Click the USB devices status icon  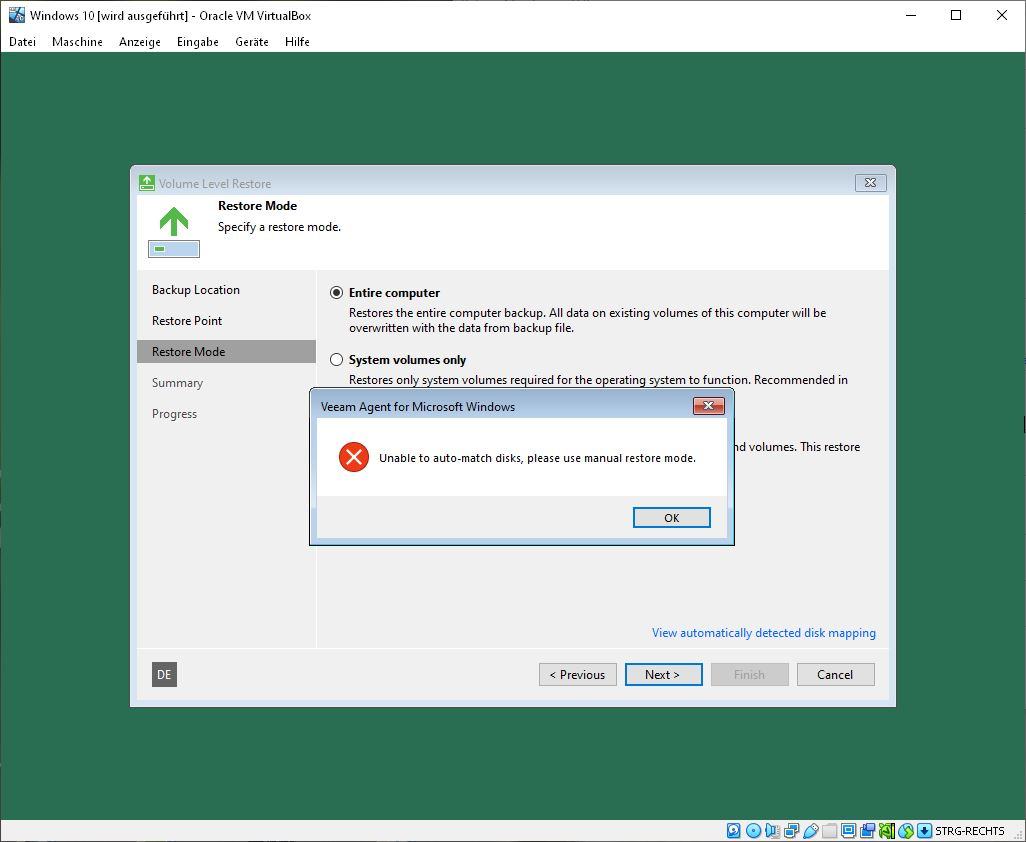[811, 831]
